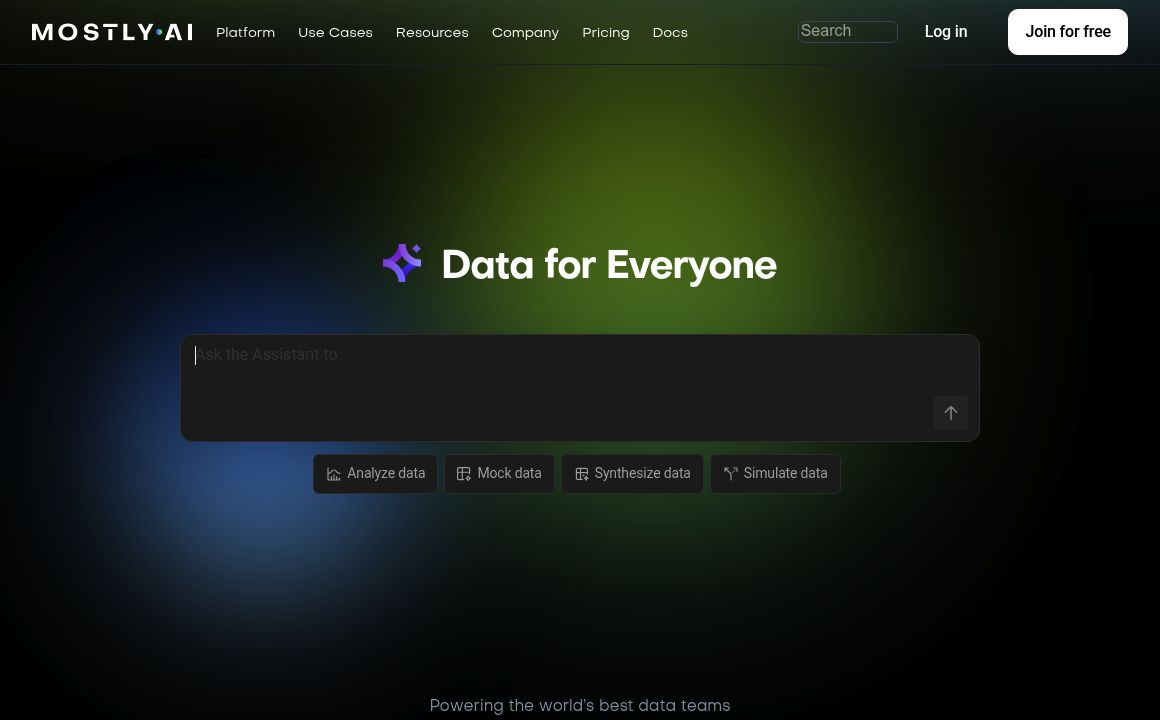Select the Simulate data label
The width and height of the screenshot is (1160, 720).
point(785,473)
